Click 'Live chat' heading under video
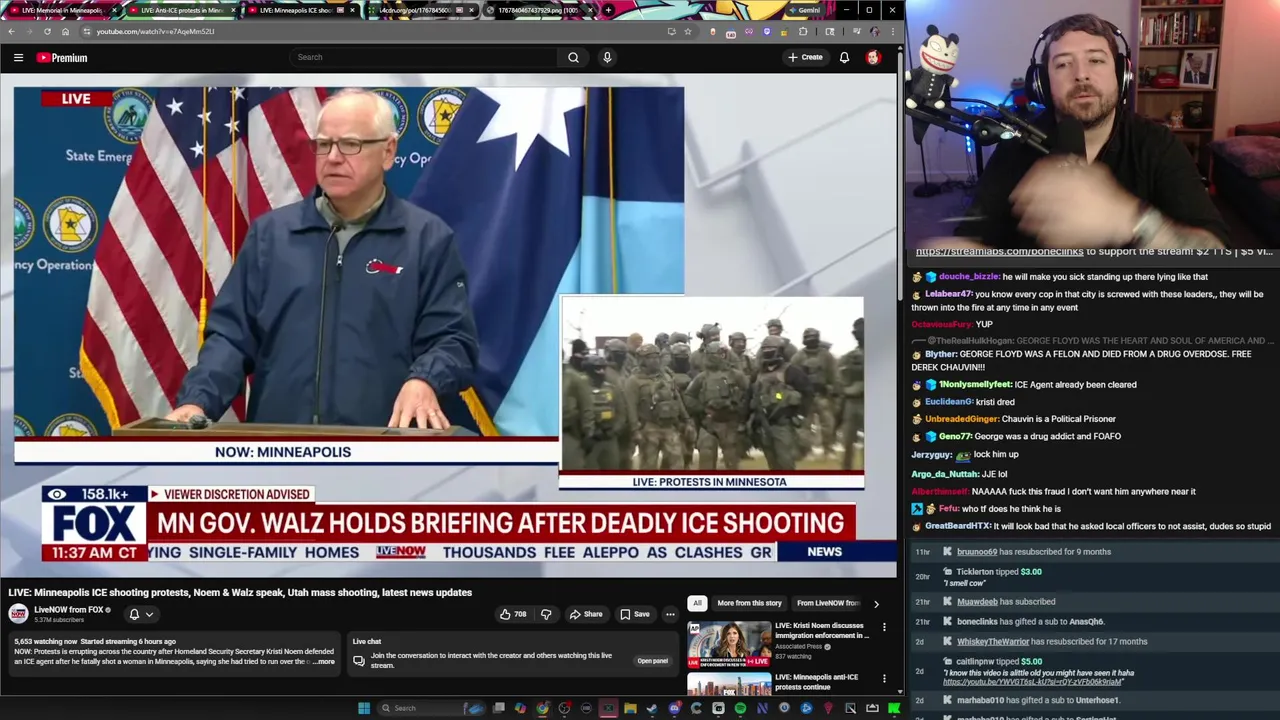The image size is (1280, 720). click(x=366, y=641)
